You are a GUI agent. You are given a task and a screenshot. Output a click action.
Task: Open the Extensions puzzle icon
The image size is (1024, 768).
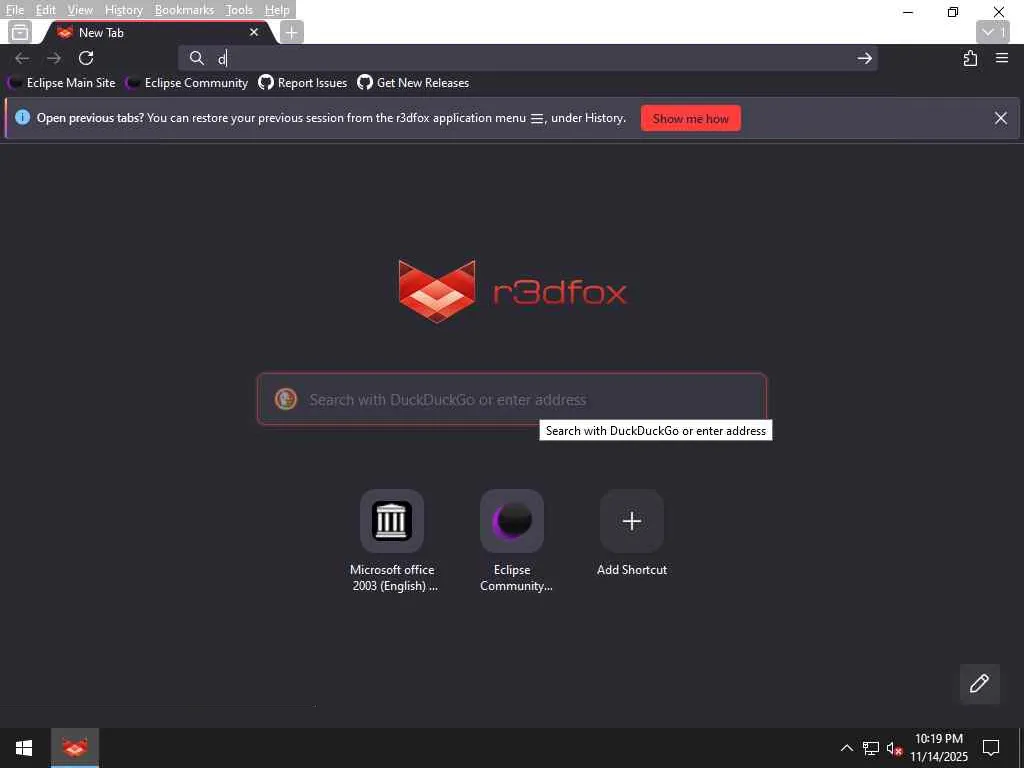[970, 58]
